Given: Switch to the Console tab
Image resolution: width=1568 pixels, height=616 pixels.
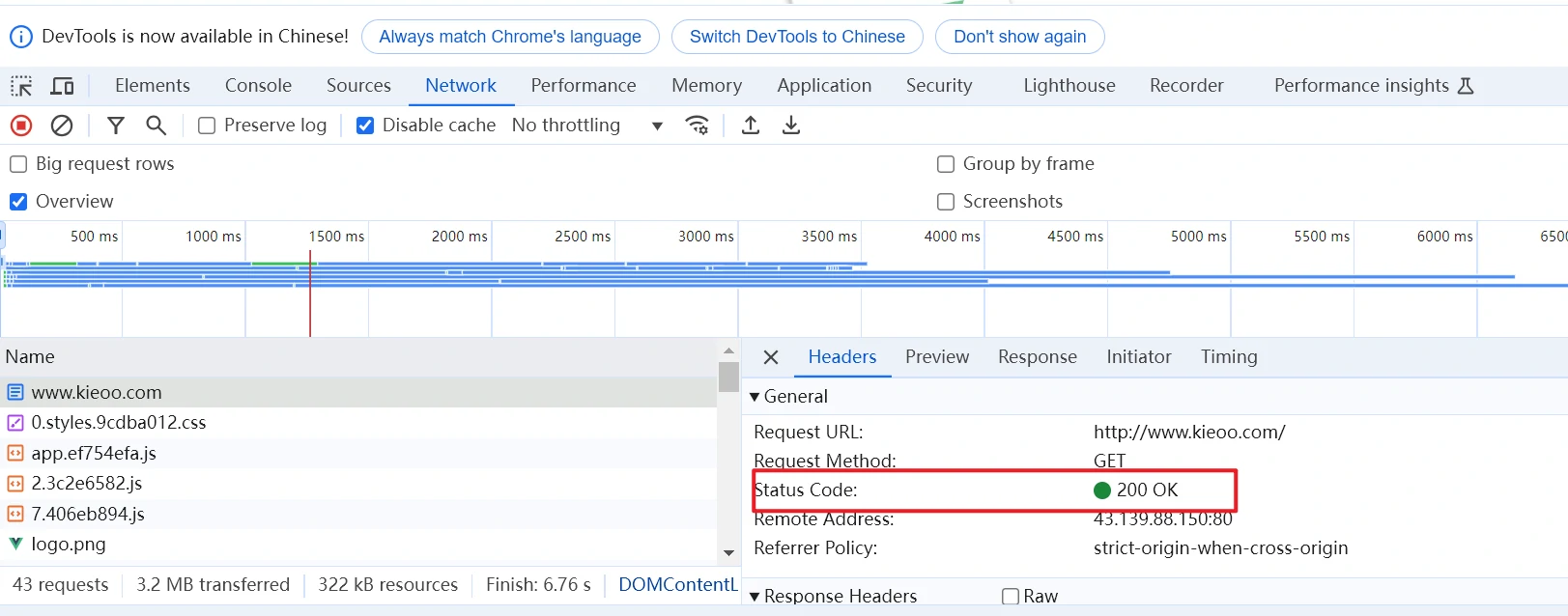Looking at the screenshot, I should pyautogui.click(x=258, y=86).
